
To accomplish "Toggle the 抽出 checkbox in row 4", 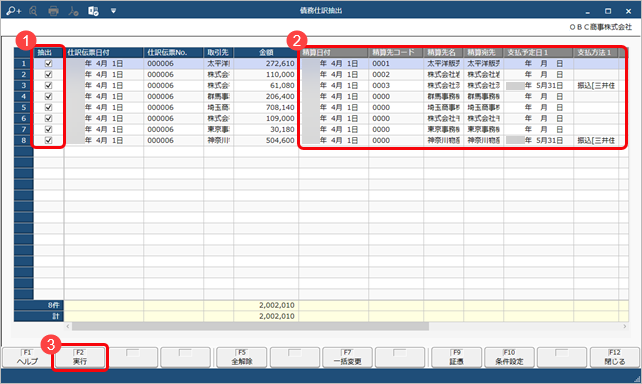I will click(48, 97).
